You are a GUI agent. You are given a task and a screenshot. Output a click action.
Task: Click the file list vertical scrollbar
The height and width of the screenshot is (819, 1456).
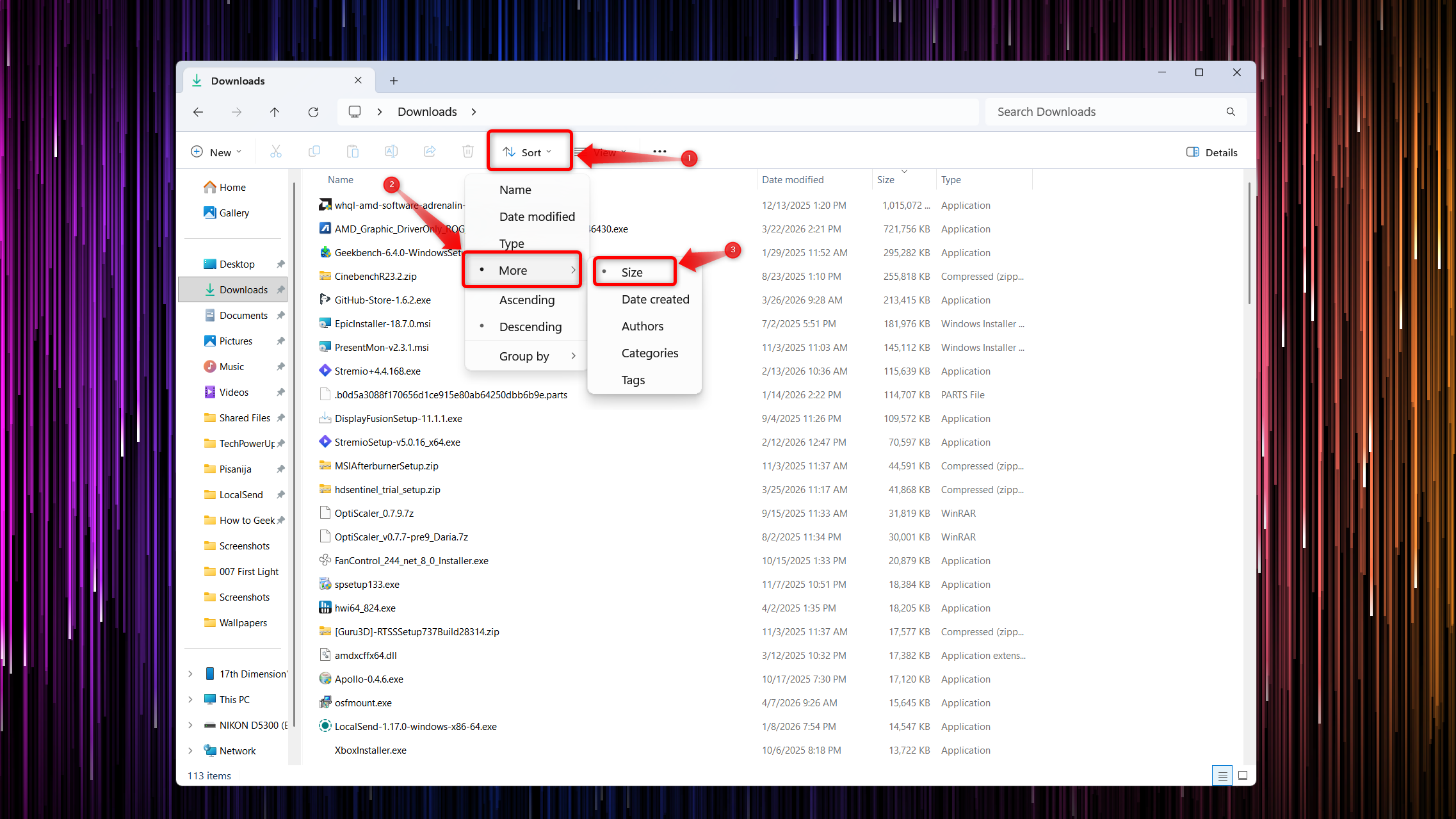[x=1249, y=243]
